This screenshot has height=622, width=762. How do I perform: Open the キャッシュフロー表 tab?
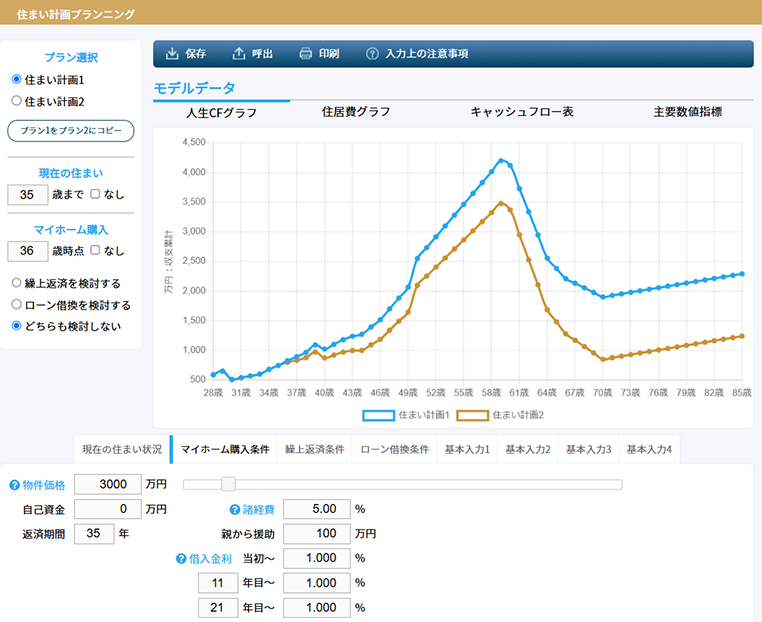(521, 112)
